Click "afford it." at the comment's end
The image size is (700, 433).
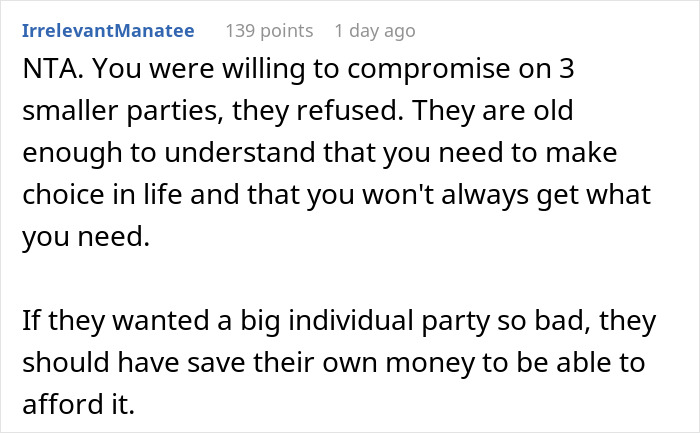pyautogui.click(x=79, y=404)
